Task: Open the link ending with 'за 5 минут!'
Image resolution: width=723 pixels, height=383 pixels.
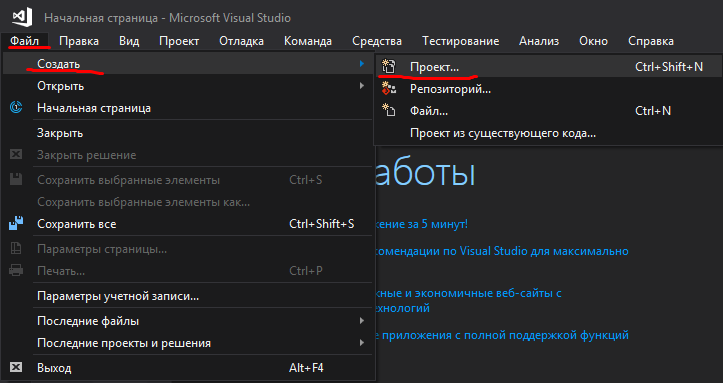Action: (422, 224)
